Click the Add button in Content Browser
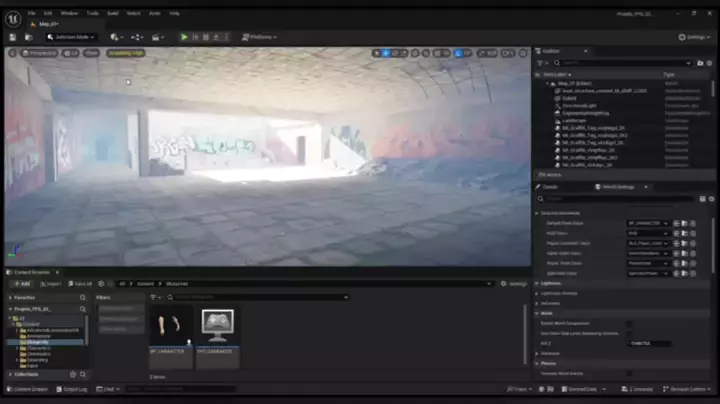Screen dimensions: 720x404 point(21,283)
